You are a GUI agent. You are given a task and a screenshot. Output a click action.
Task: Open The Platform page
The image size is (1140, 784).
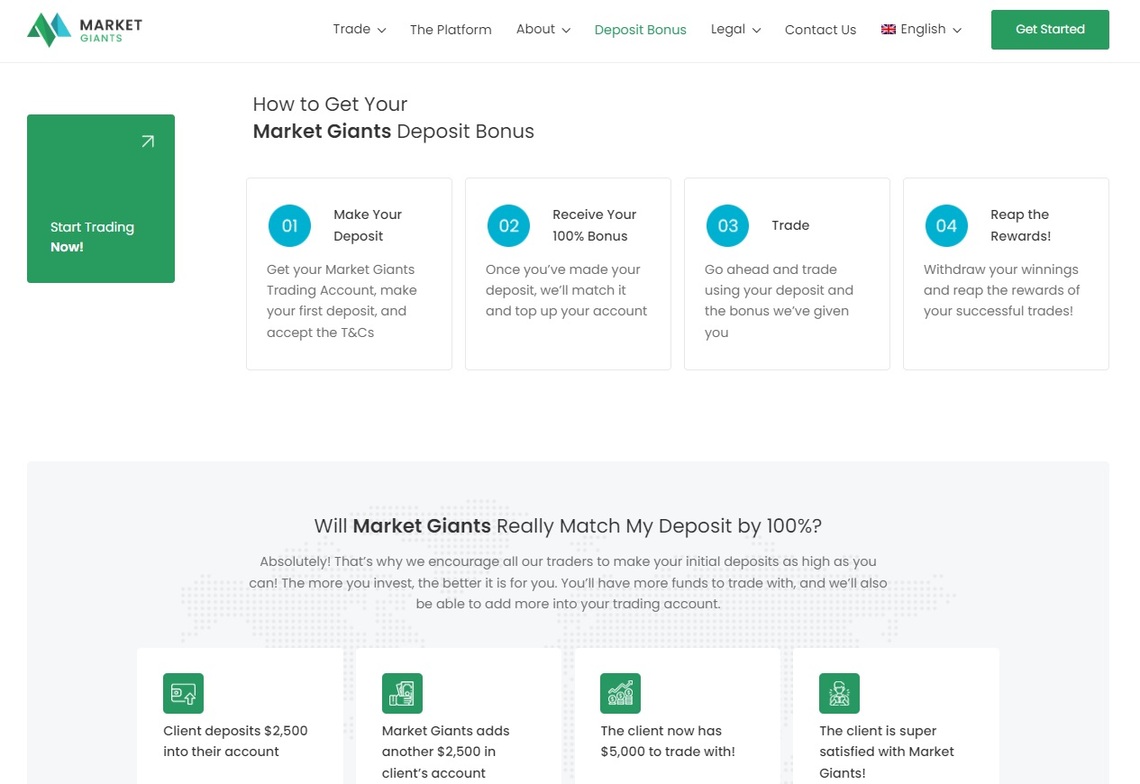[x=451, y=30]
